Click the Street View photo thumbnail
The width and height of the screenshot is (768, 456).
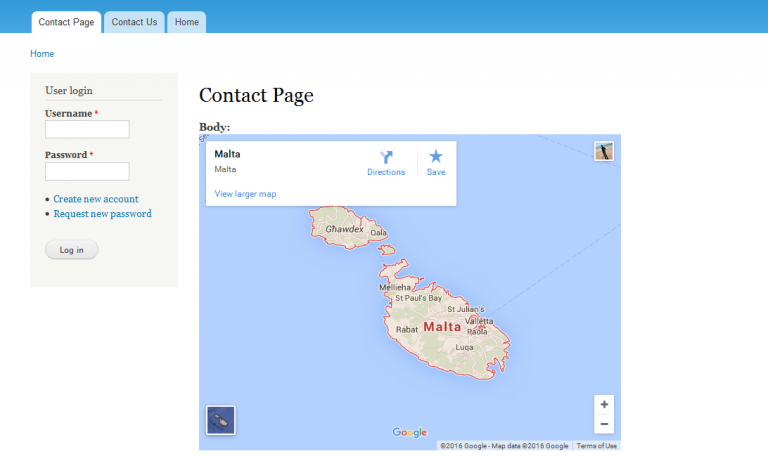point(604,151)
